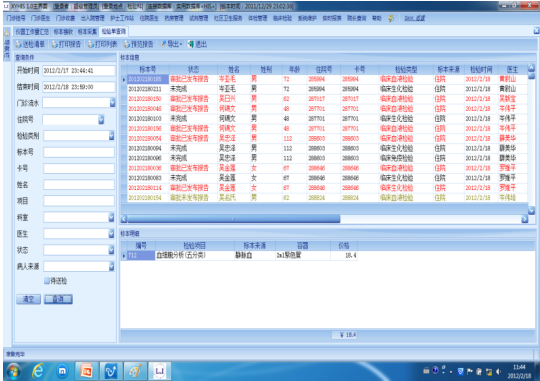Switch to the 仪器工作量汇总 tab

(x=32, y=32)
